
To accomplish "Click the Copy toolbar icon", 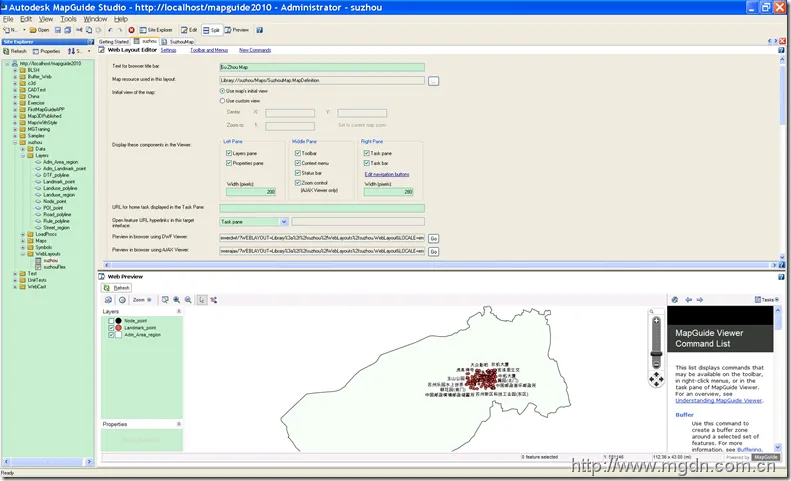I will tap(89, 30).
